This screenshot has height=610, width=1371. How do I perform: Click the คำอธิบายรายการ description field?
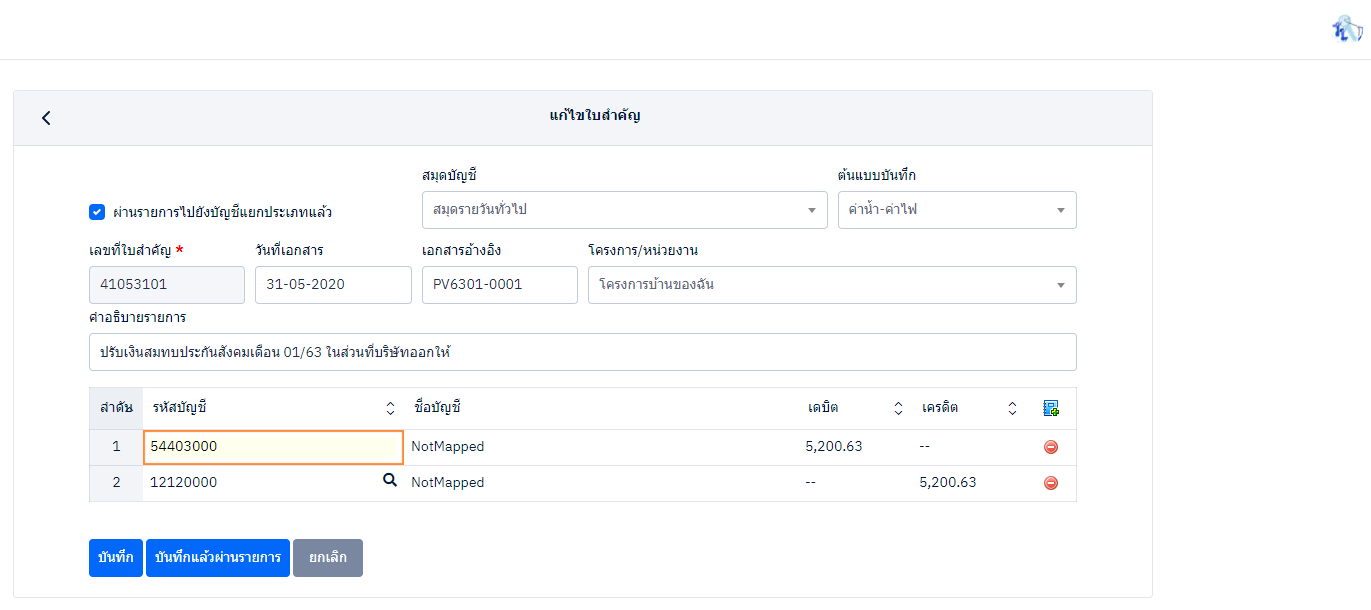coord(582,352)
